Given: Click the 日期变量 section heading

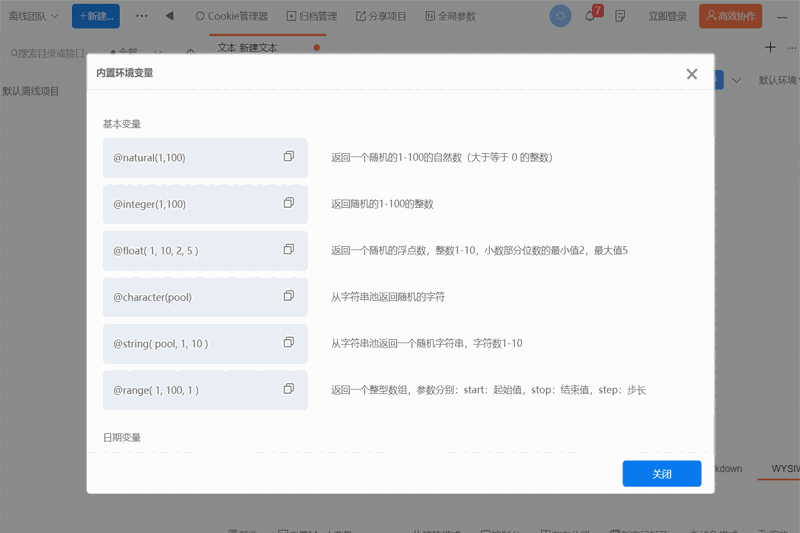Looking at the screenshot, I should (x=122, y=438).
